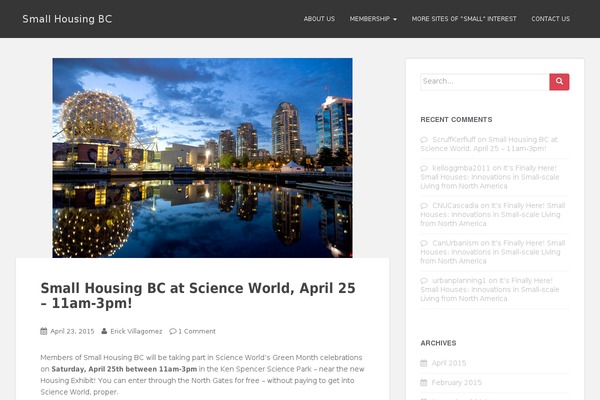Open the April 2015 archive
600x400 pixels.
pos(449,363)
